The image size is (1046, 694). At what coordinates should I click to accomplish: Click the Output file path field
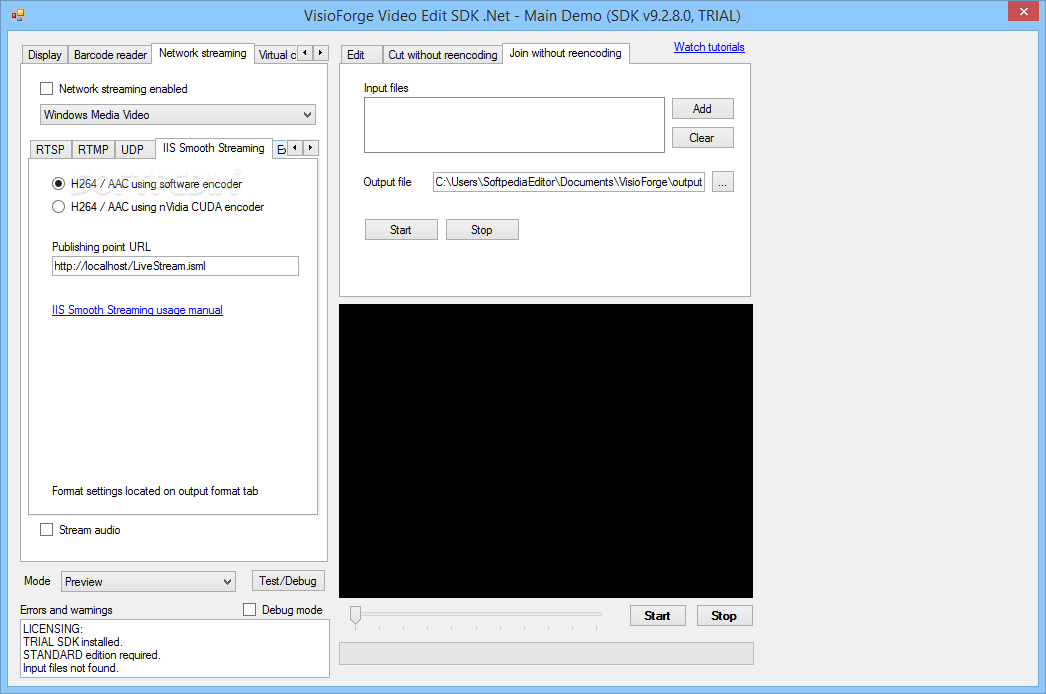click(569, 182)
